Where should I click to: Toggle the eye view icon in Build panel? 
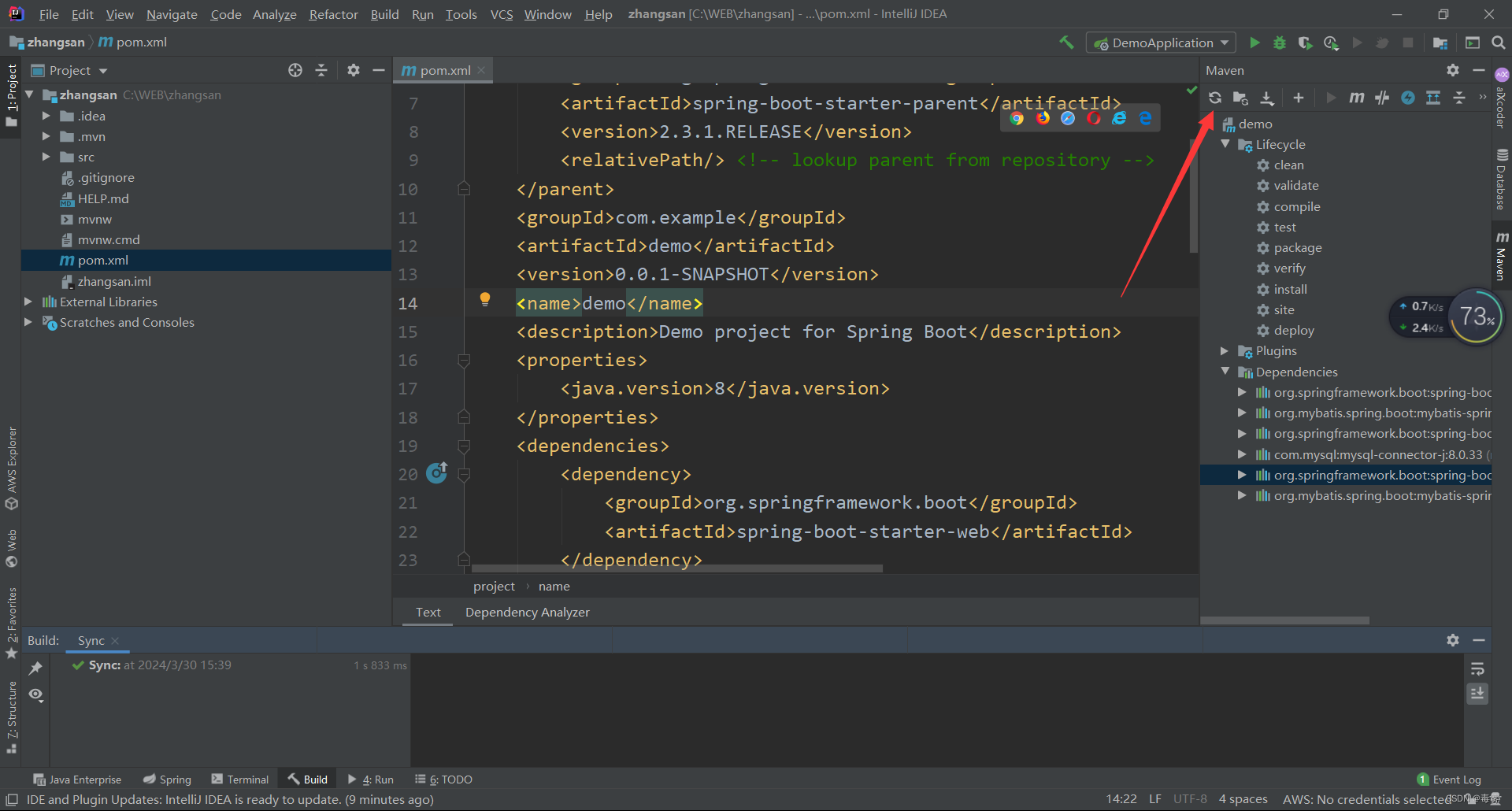[x=35, y=694]
